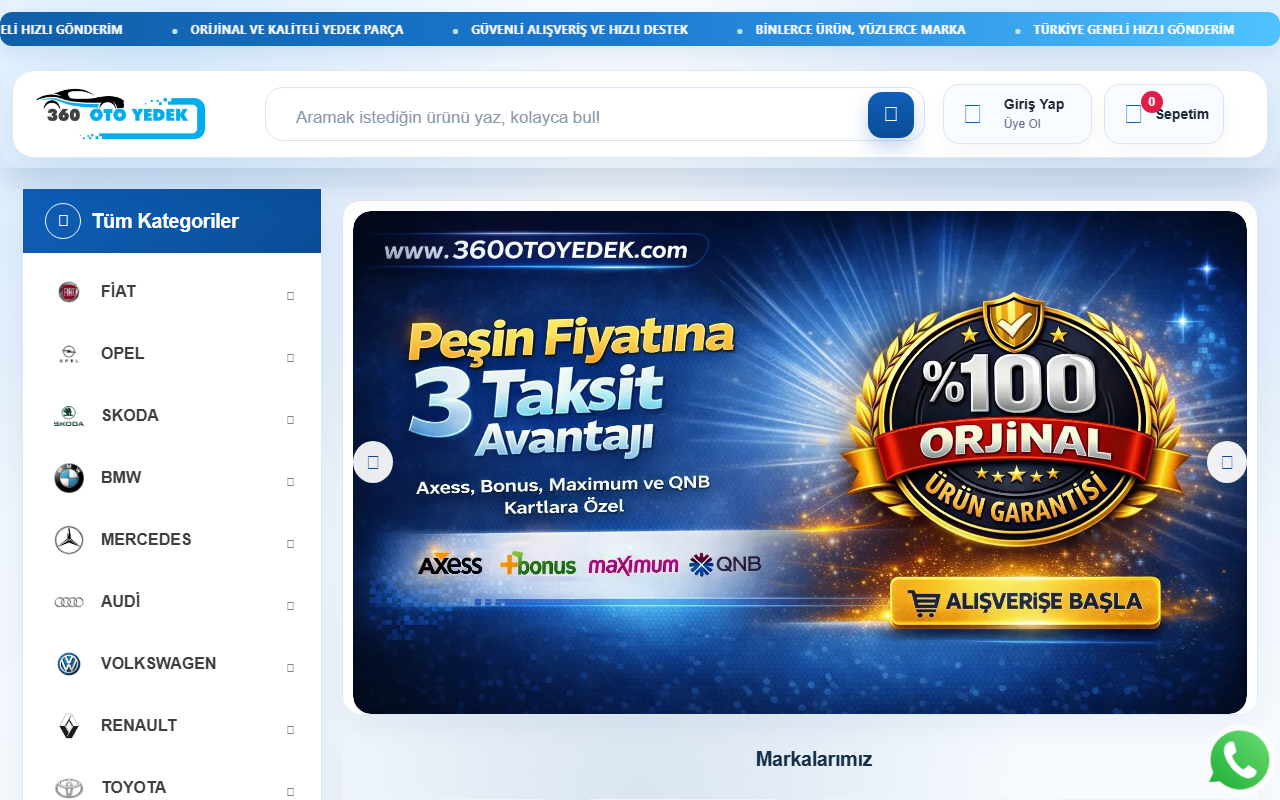This screenshot has width=1280, height=800.
Task: Click the 360 Oto Yedek logo
Action: tap(120, 114)
